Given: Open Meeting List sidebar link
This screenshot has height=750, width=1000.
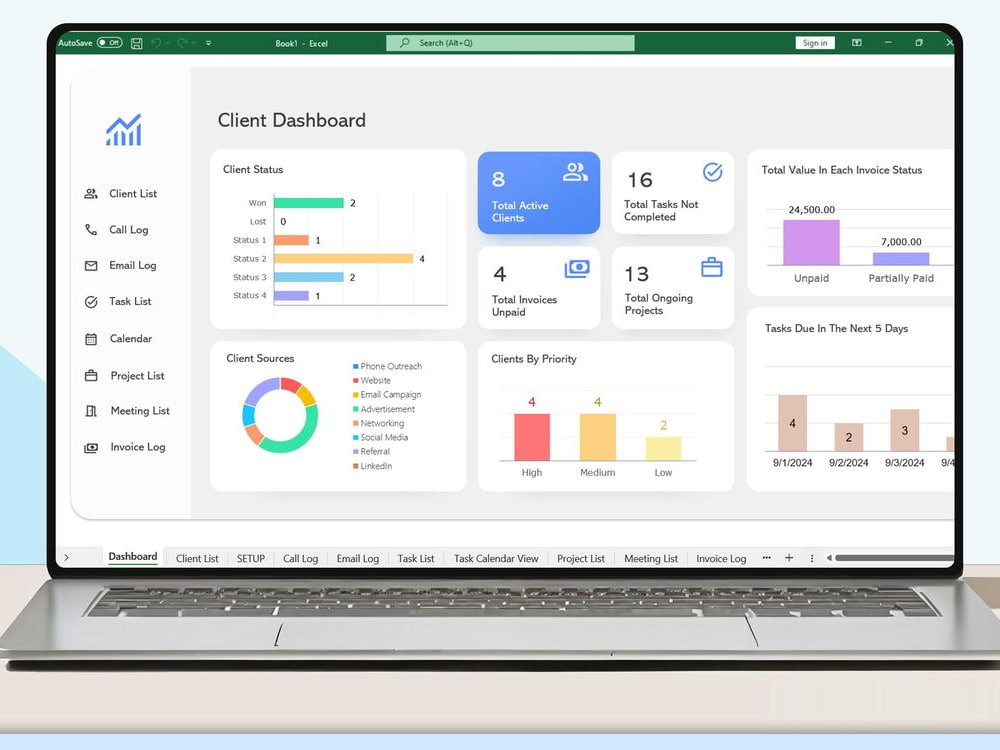Looking at the screenshot, I should click(140, 411).
